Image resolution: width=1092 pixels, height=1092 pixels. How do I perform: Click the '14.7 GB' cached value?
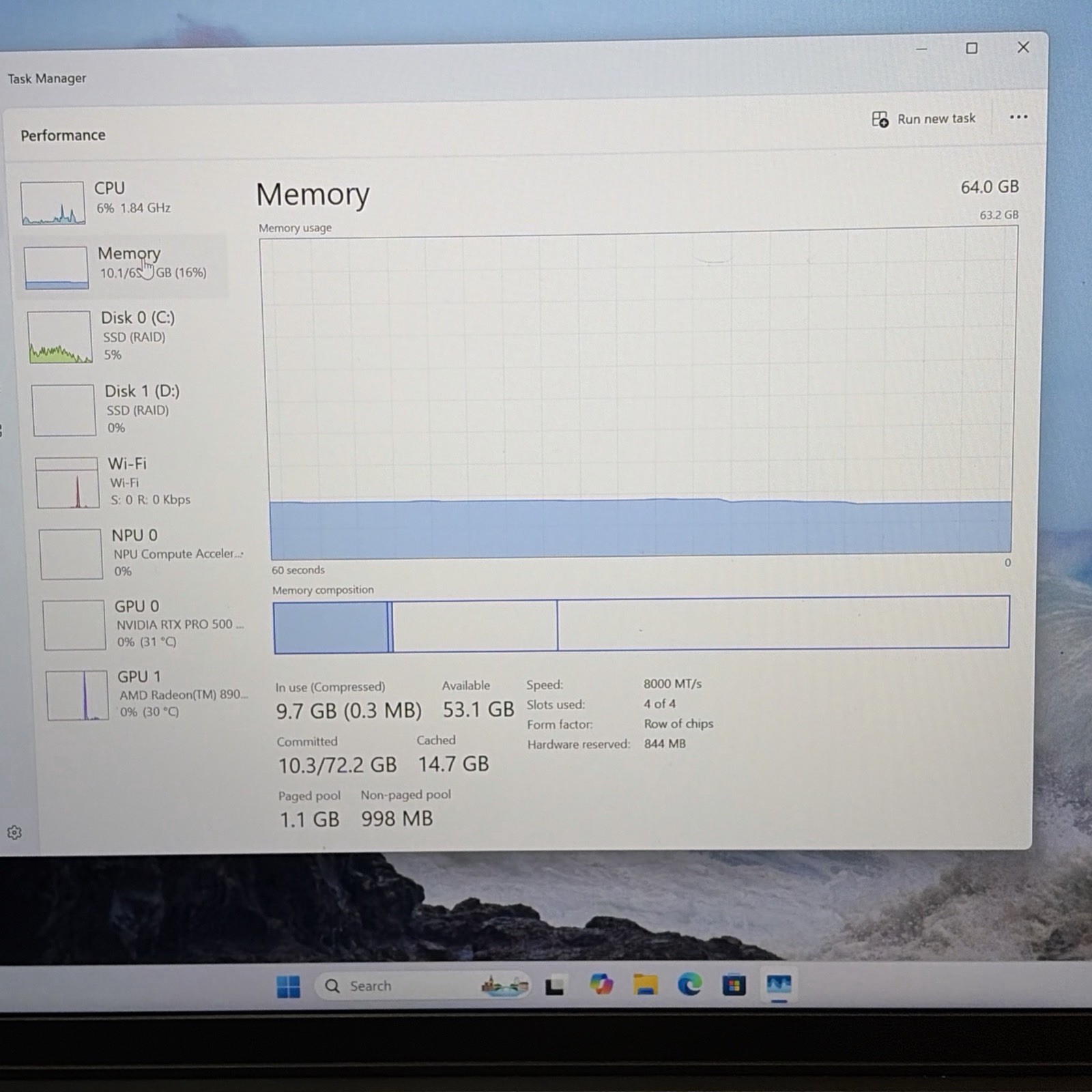pyautogui.click(x=453, y=764)
